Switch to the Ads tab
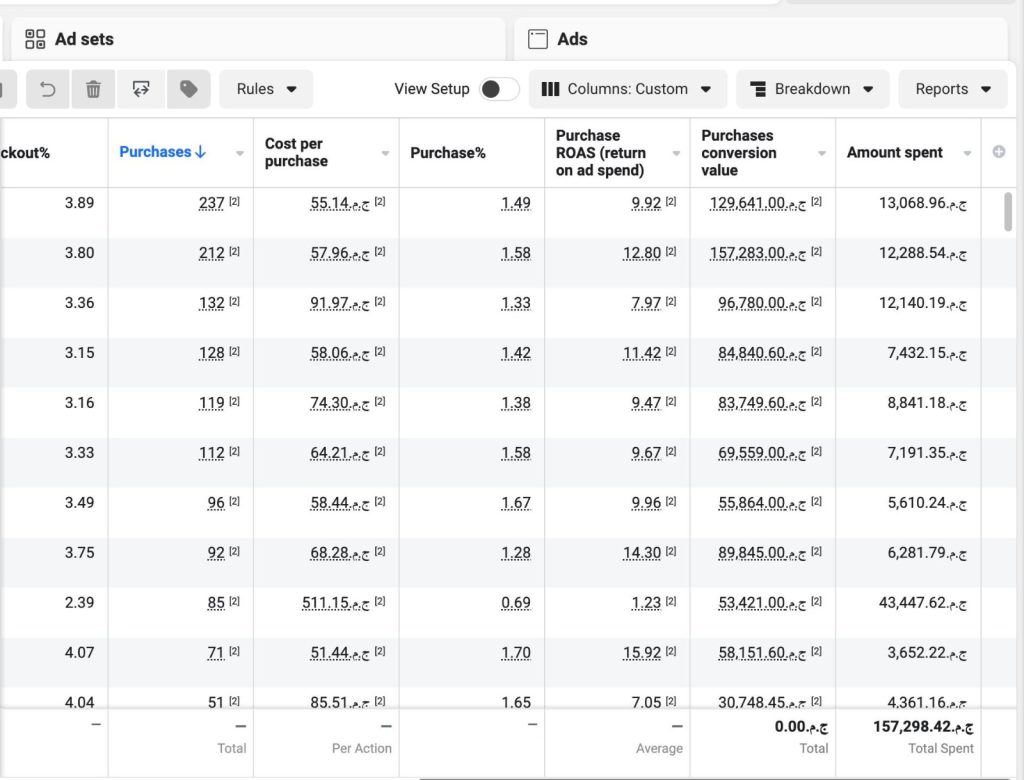Screen dimensions: 1024x780 coord(572,39)
